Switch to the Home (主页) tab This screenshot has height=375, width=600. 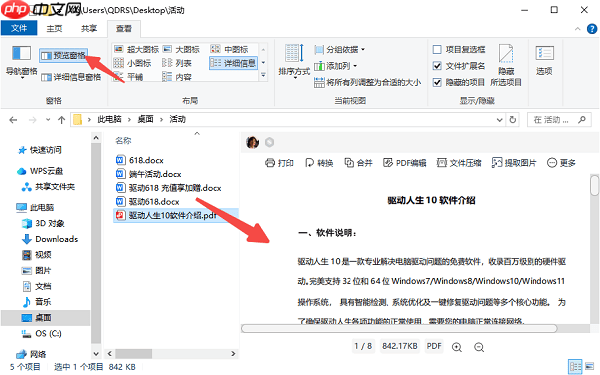pyautogui.click(x=54, y=29)
